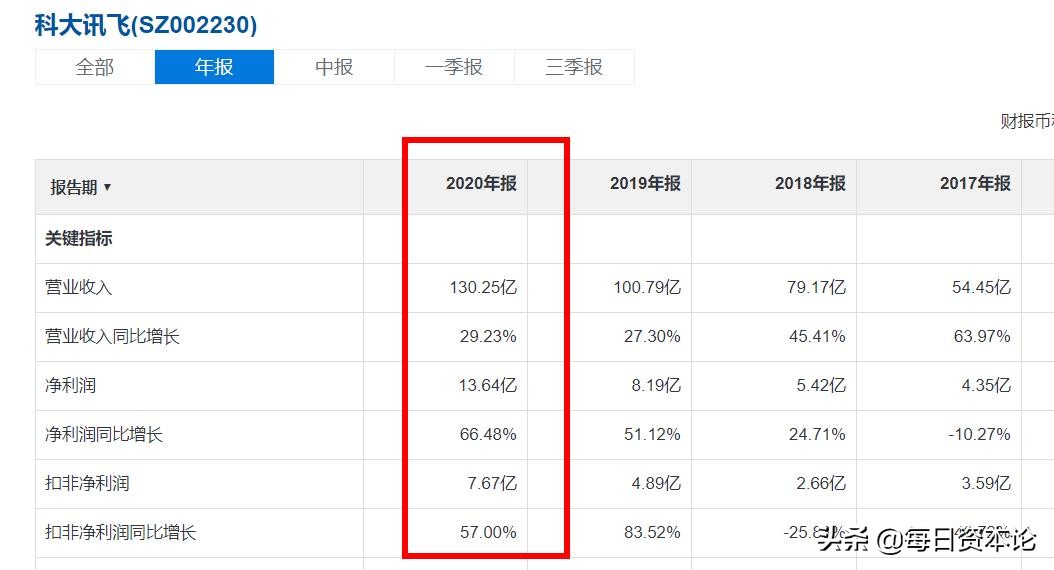Select the 2020年报 column header
The image size is (1054, 570).
[x=481, y=184]
